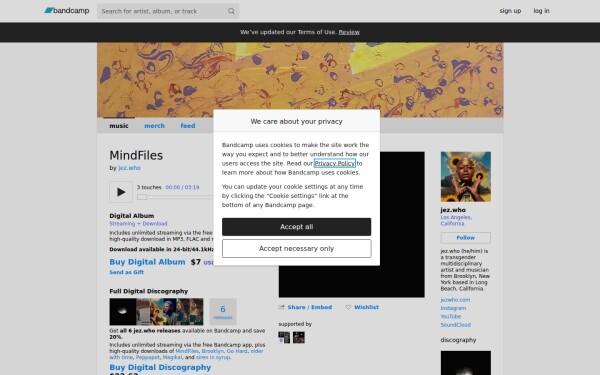
Task: Open the Bandcamp logo home link
Action: click(67, 11)
